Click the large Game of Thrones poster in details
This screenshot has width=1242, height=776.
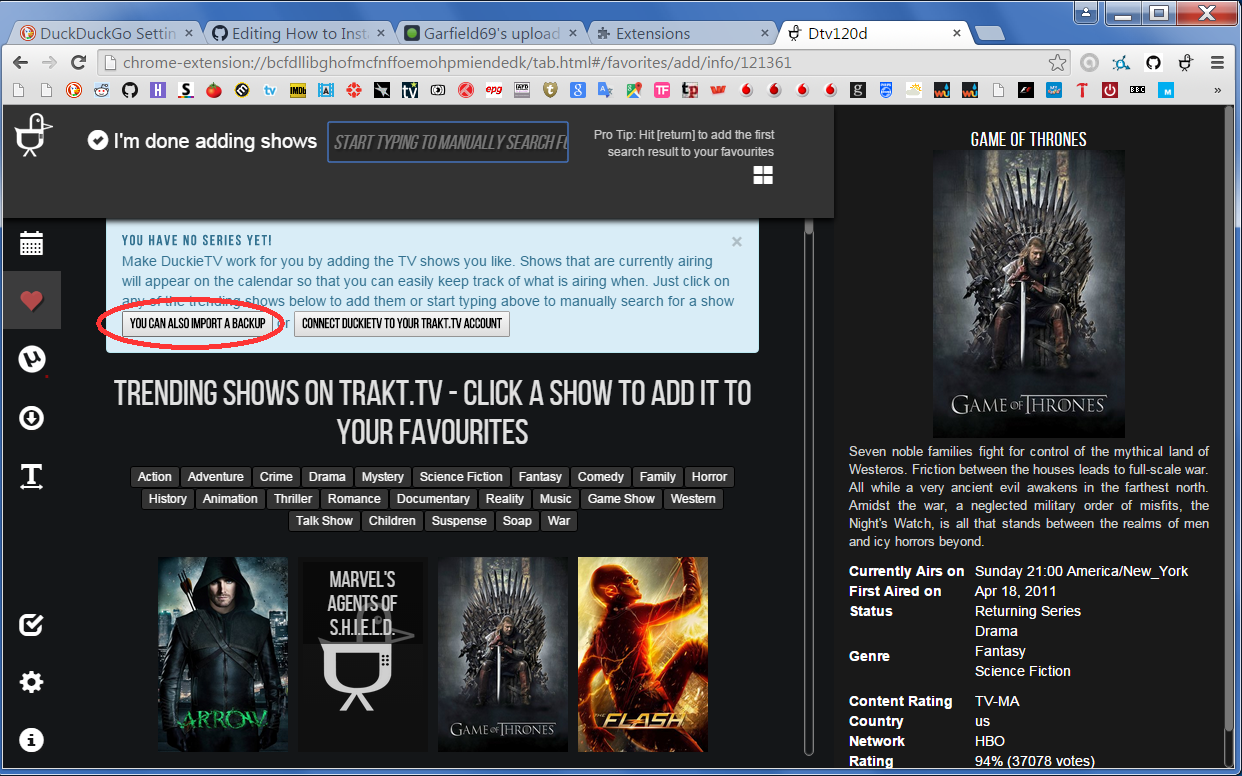[1029, 294]
